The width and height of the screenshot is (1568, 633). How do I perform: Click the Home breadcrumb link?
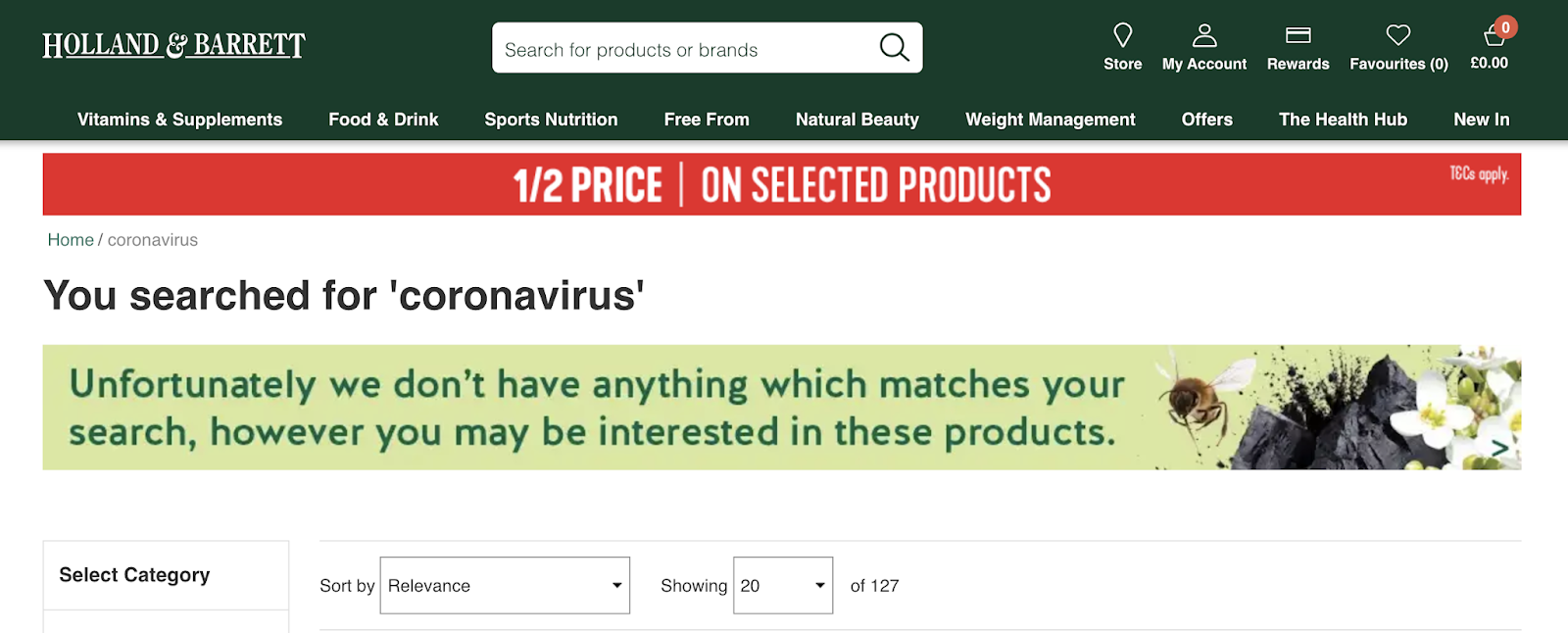pos(71,240)
